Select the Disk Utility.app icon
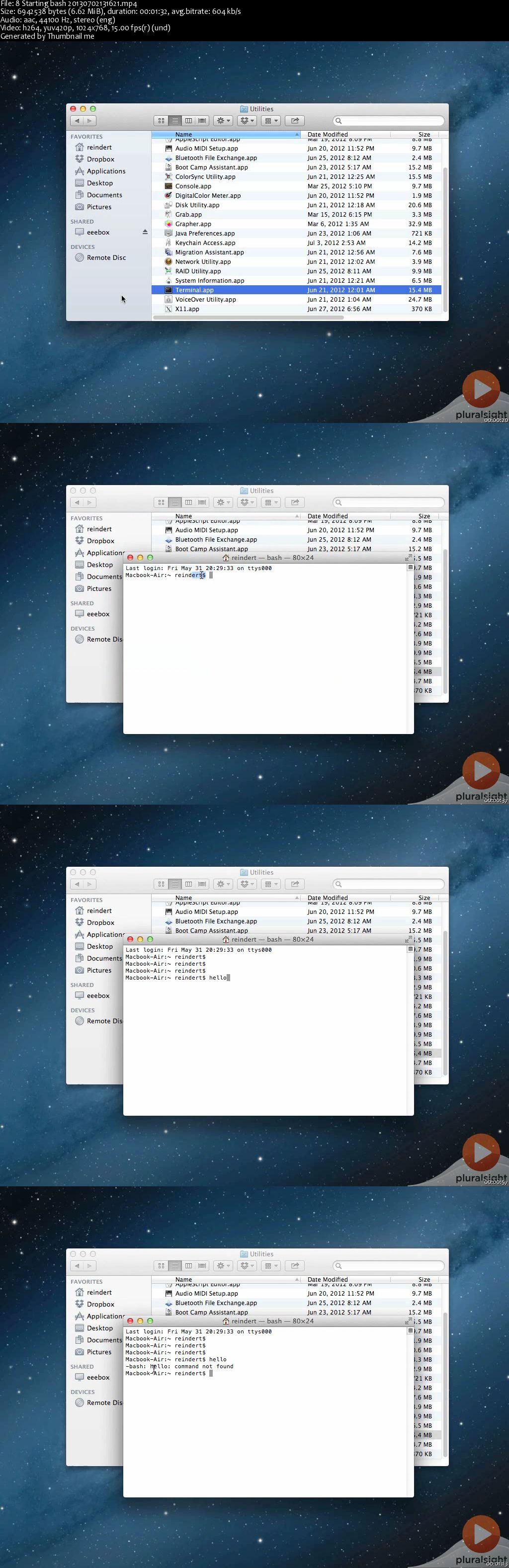The width and height of the screenshot is (509, 1568). (x=169, y=205)
